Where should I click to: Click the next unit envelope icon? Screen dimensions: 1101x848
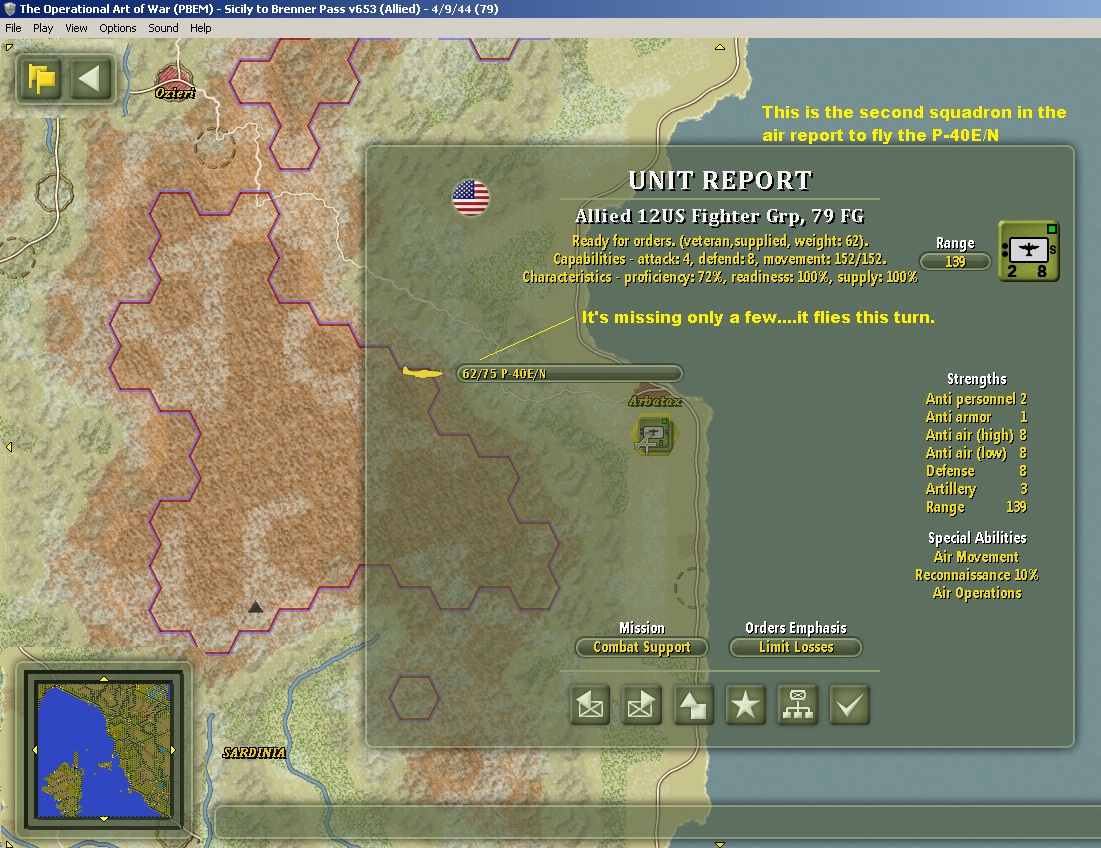point(641,705)
